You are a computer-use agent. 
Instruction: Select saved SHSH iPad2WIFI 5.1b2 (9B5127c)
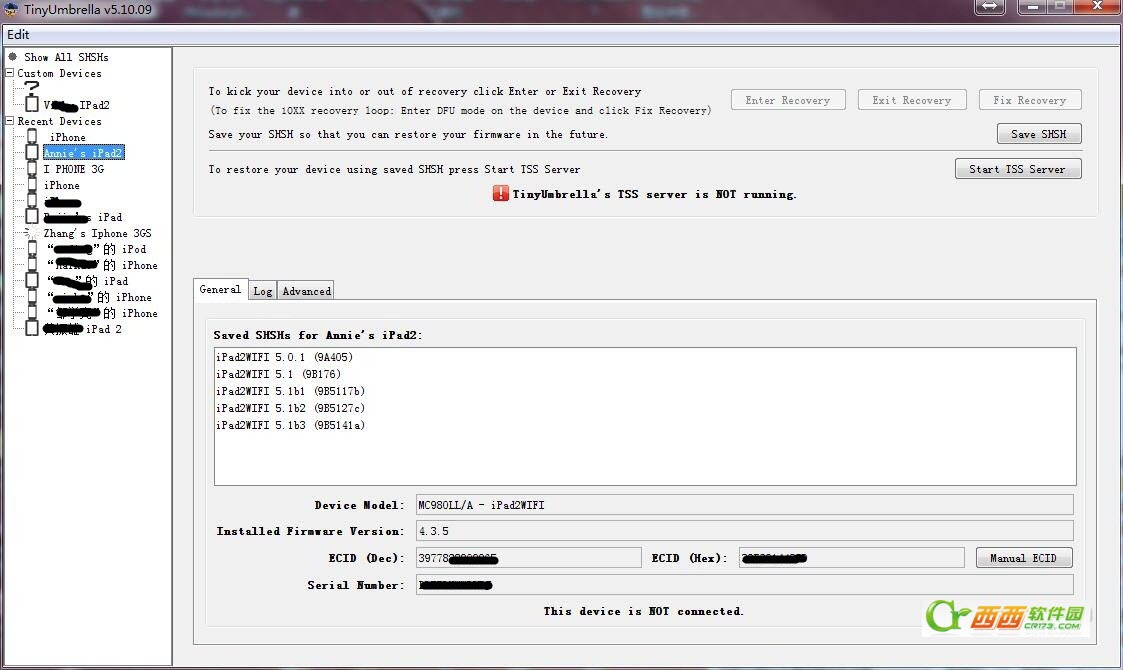coord(290,408)
